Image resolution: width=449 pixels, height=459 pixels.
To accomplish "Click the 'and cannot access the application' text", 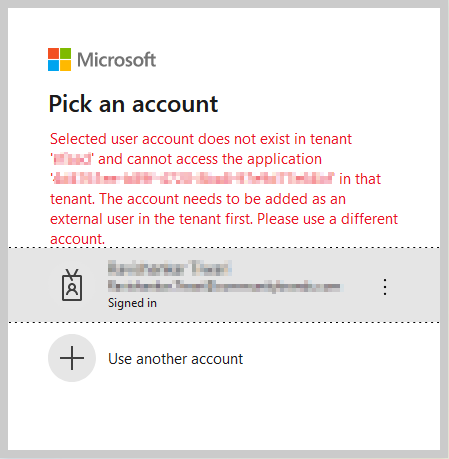I will click(210, 159).
